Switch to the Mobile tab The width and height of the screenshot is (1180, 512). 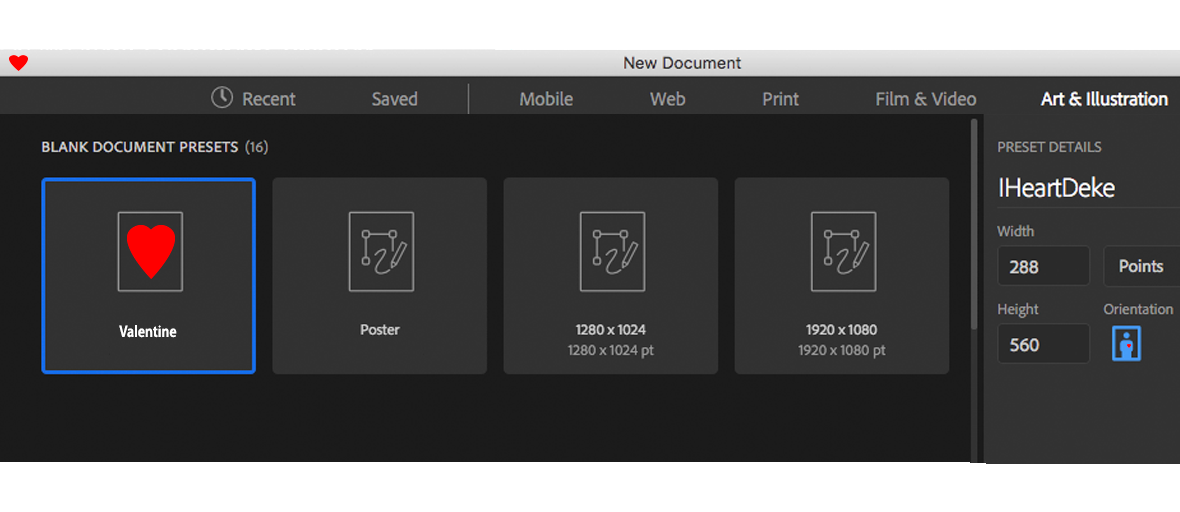(546, 99)
